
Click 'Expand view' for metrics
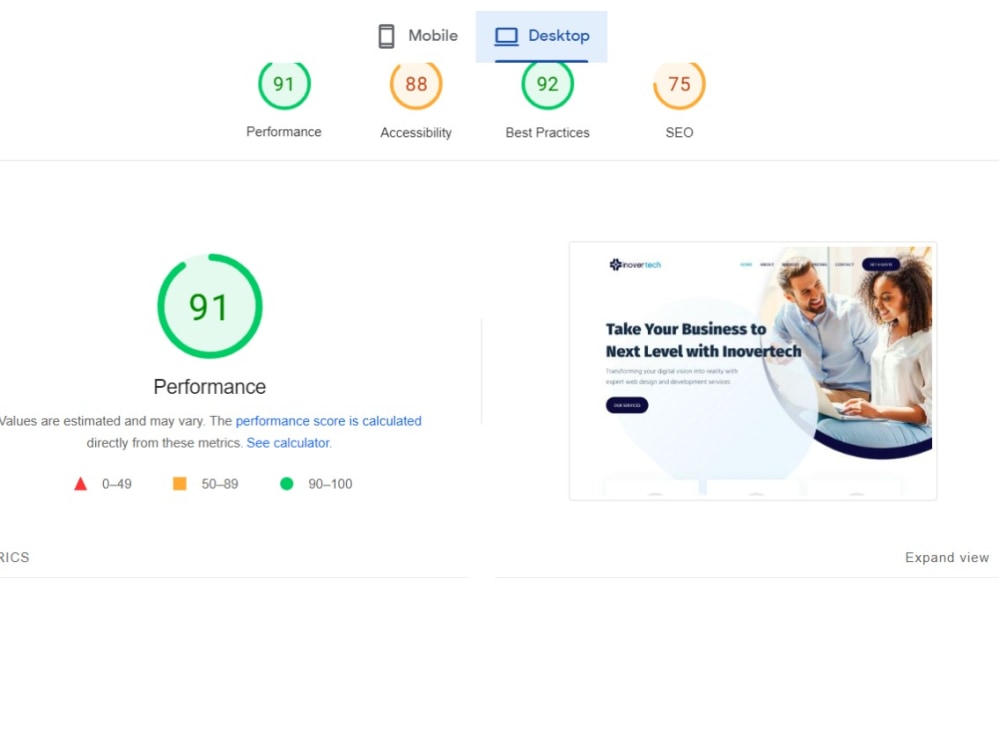(947, 557)
